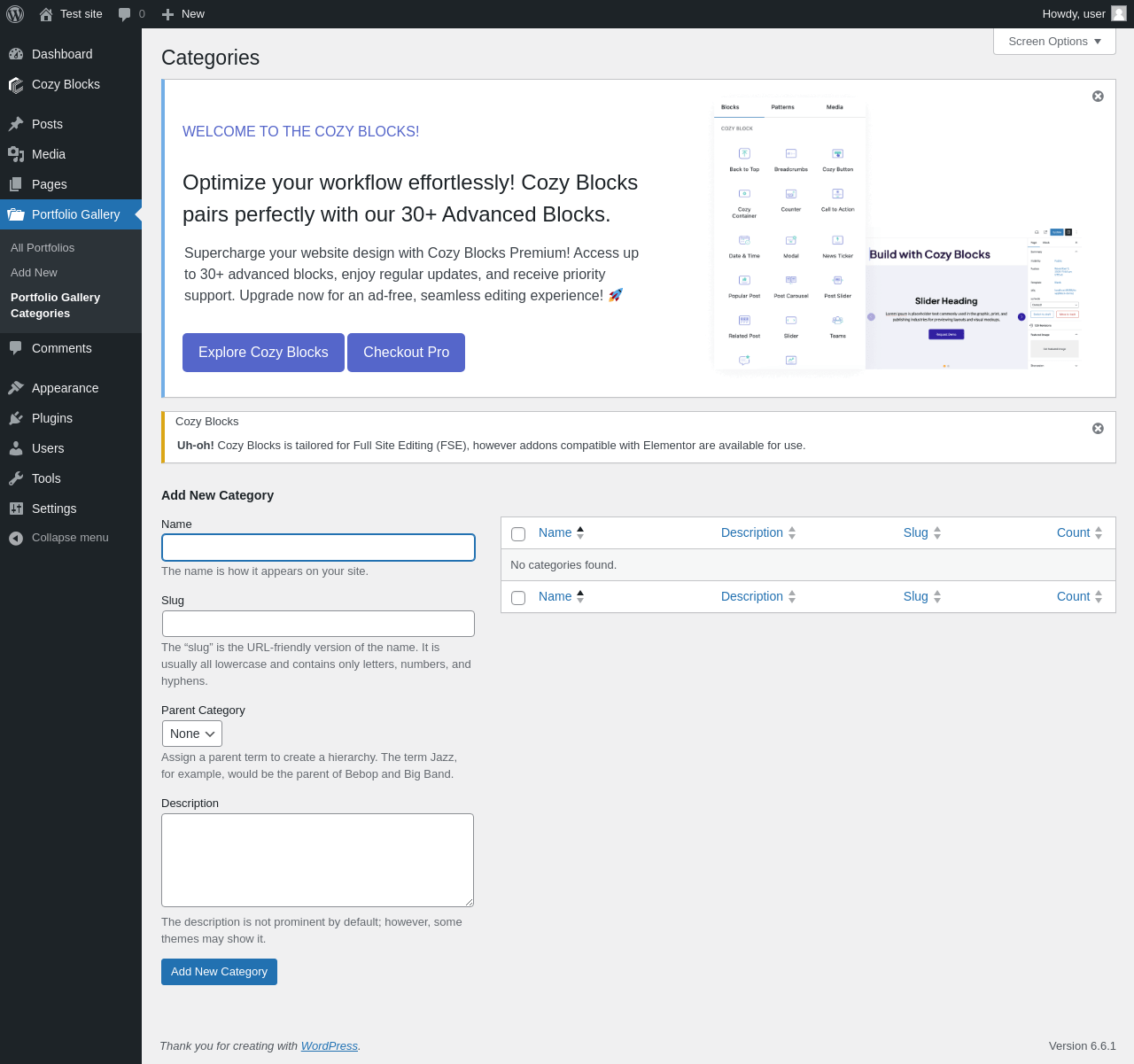Click the plus New icon in admin bar
This screenshot has height=1064, width=1134.
pos(167,14)
